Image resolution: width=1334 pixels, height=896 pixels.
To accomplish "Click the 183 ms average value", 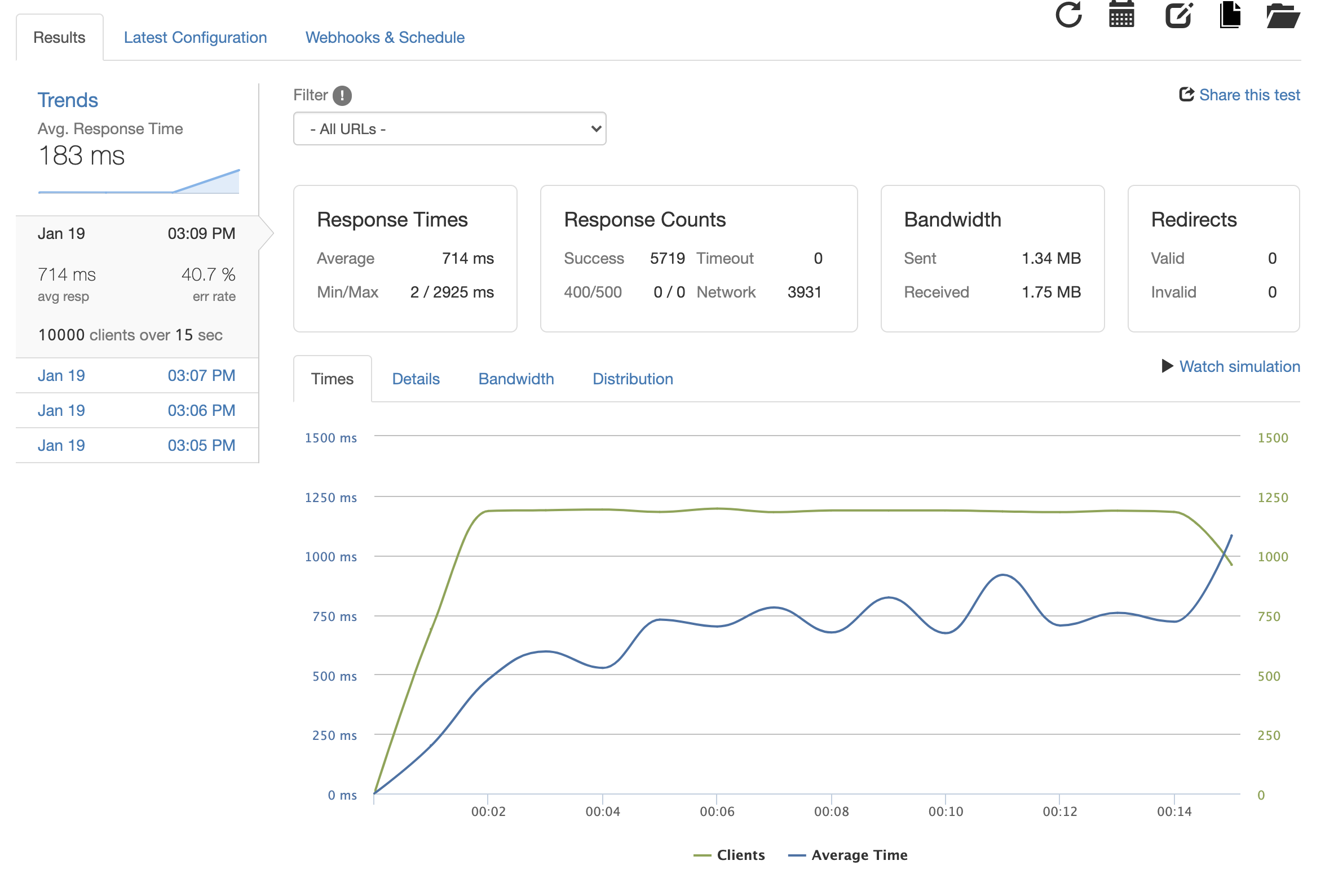I will 81,156.
